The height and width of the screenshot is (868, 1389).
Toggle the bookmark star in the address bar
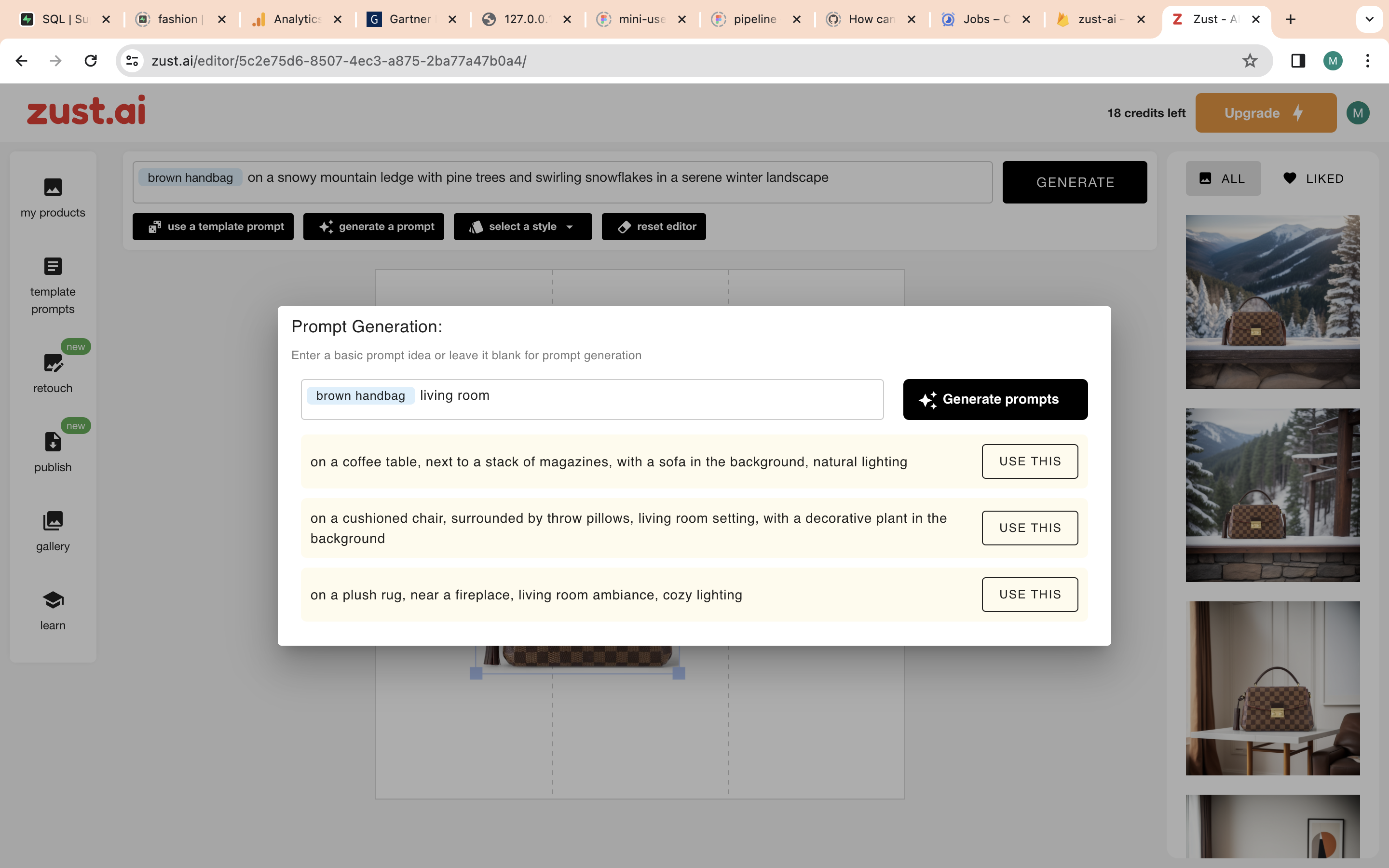(1249, 60)
